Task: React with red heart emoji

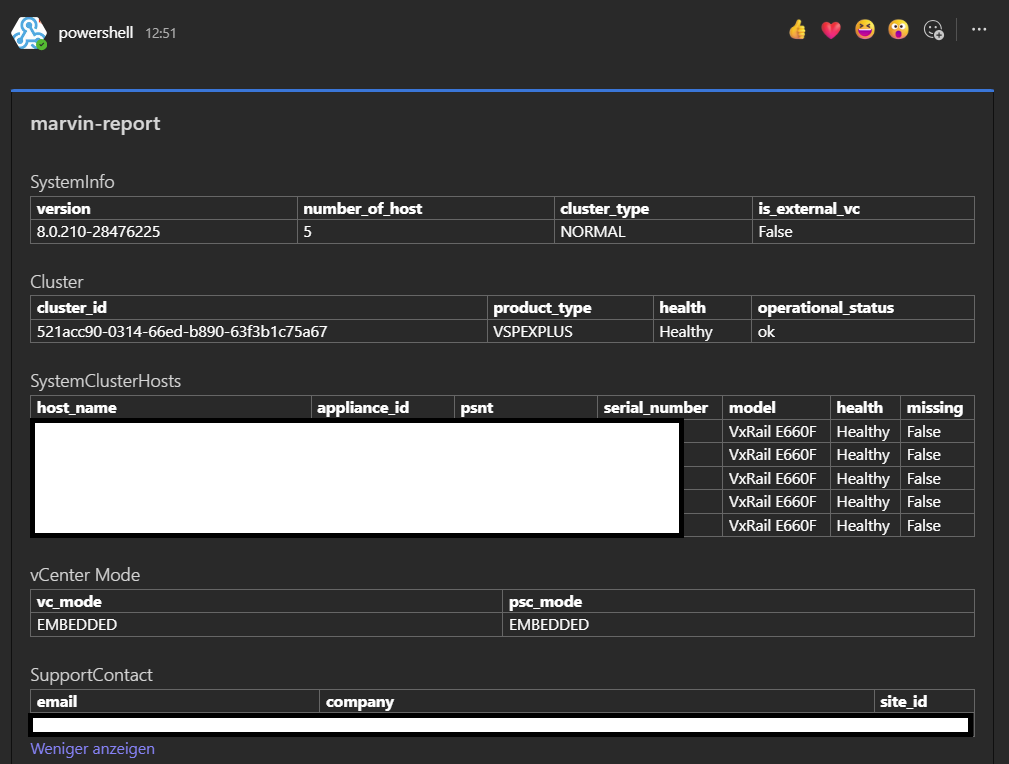Action: [831, 30]
